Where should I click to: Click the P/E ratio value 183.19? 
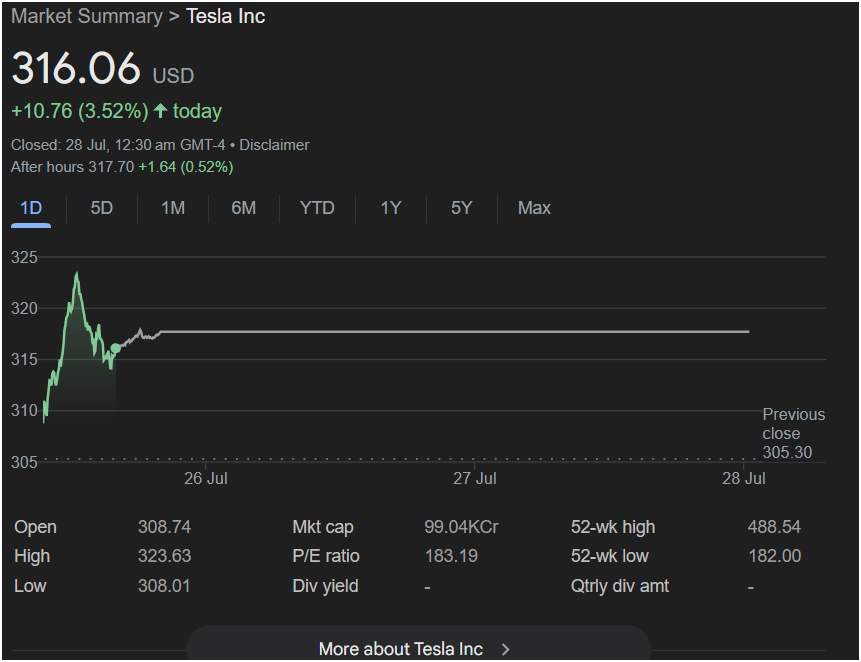click(x=451, y=556)
